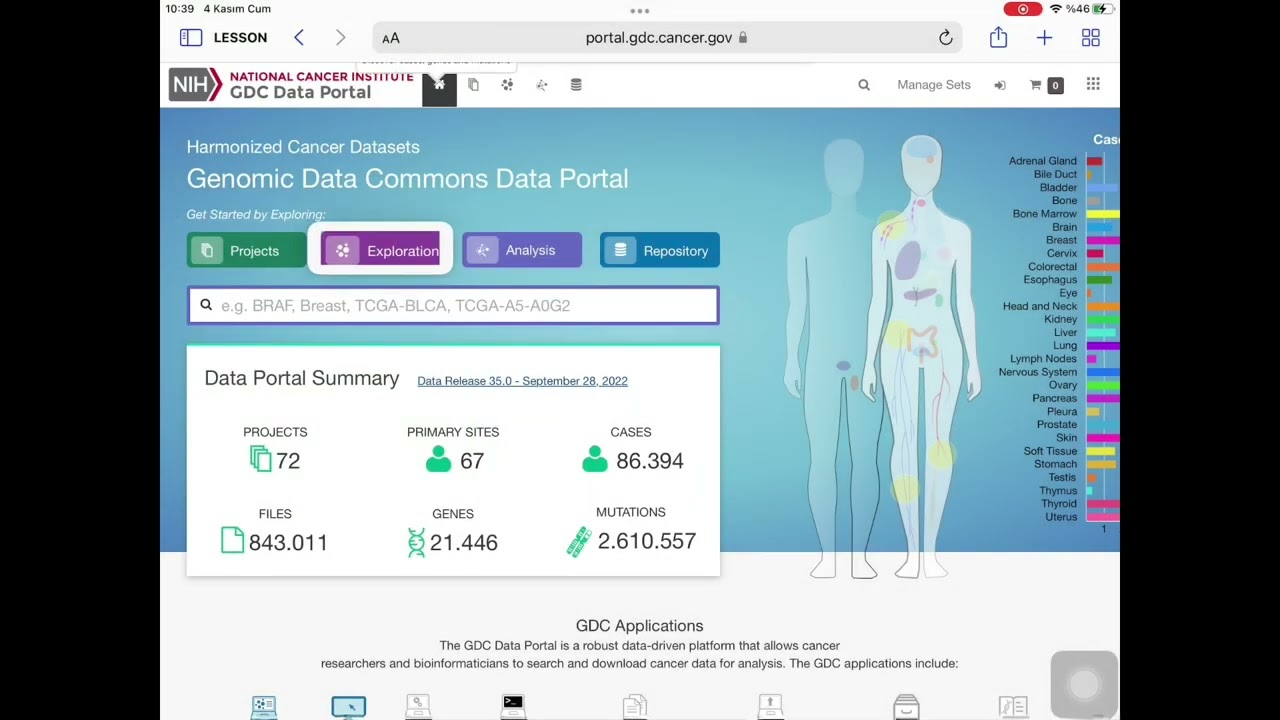Add a new Safari tab
Image resolution: width=1280 pixels, height=720 pixels.
pos(1044,38)
